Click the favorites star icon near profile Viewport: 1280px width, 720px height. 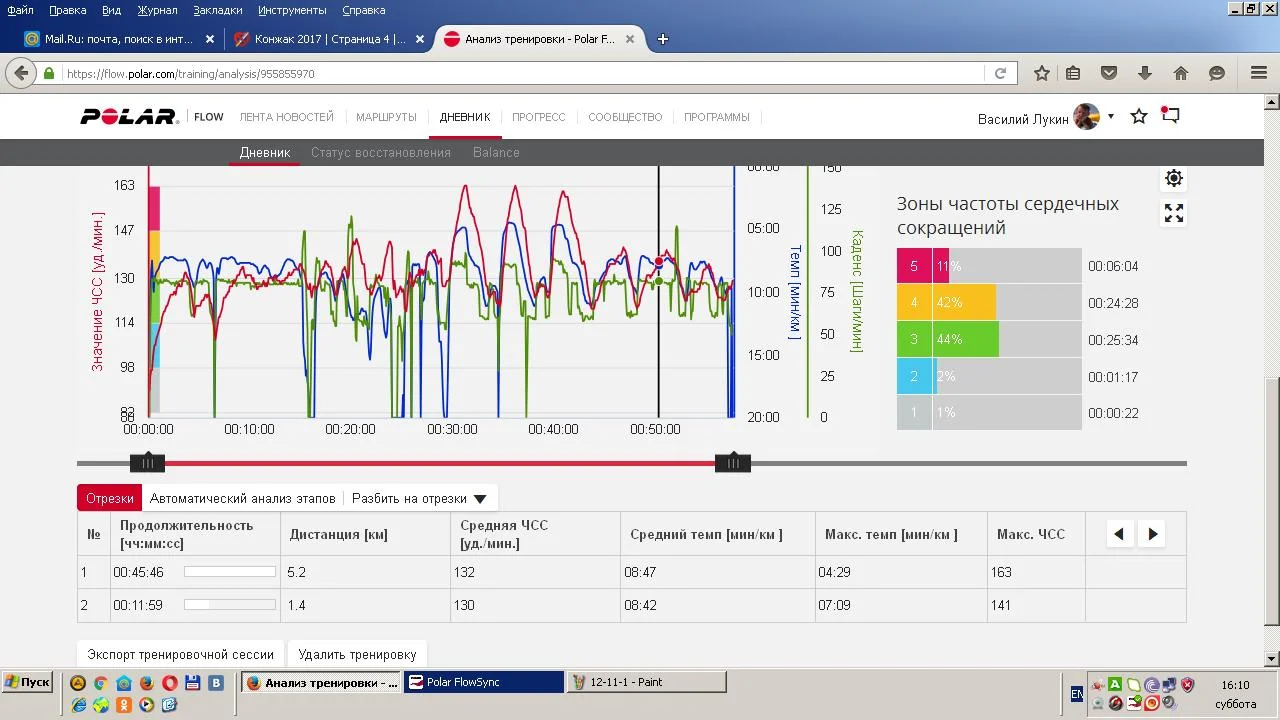pyautogui.click(x=1138, y=117)
